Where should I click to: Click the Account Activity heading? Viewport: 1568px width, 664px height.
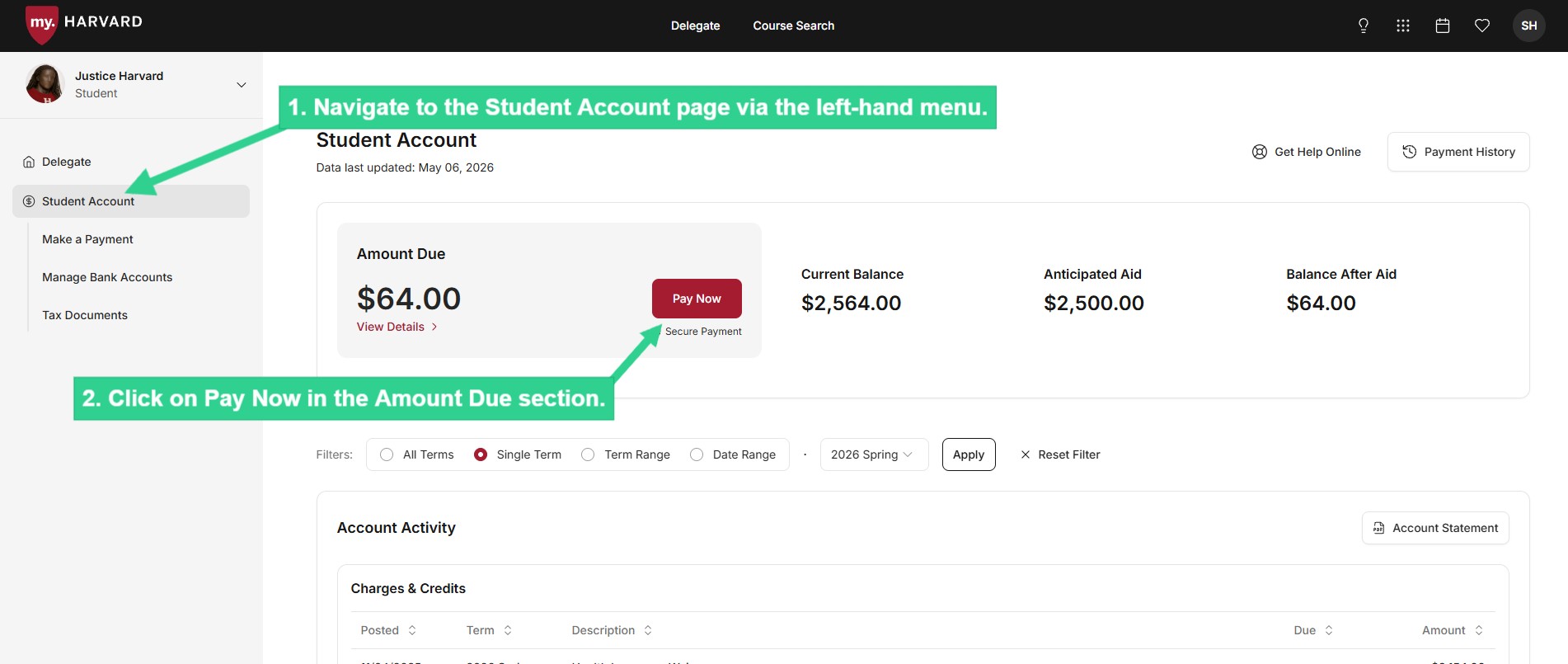396,528
